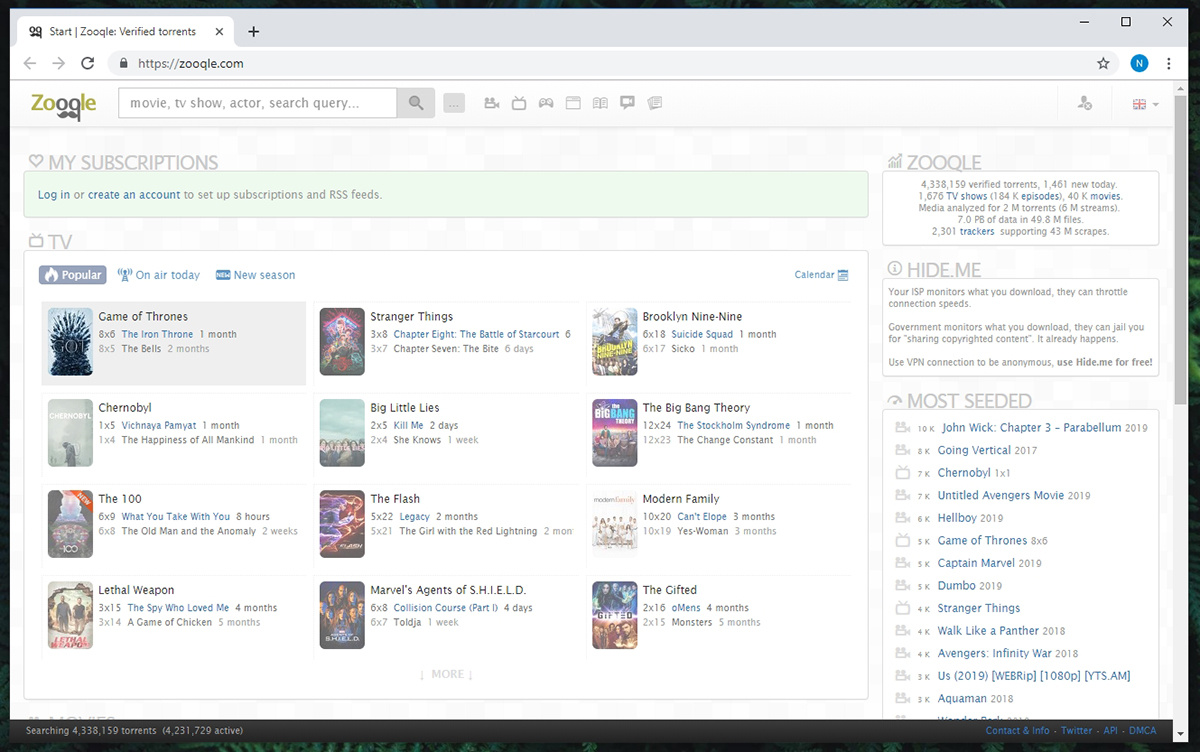Open The Spy Who Loved Me episode
The height and width of the screenshot is (752, 1200).
pos(179,607)
